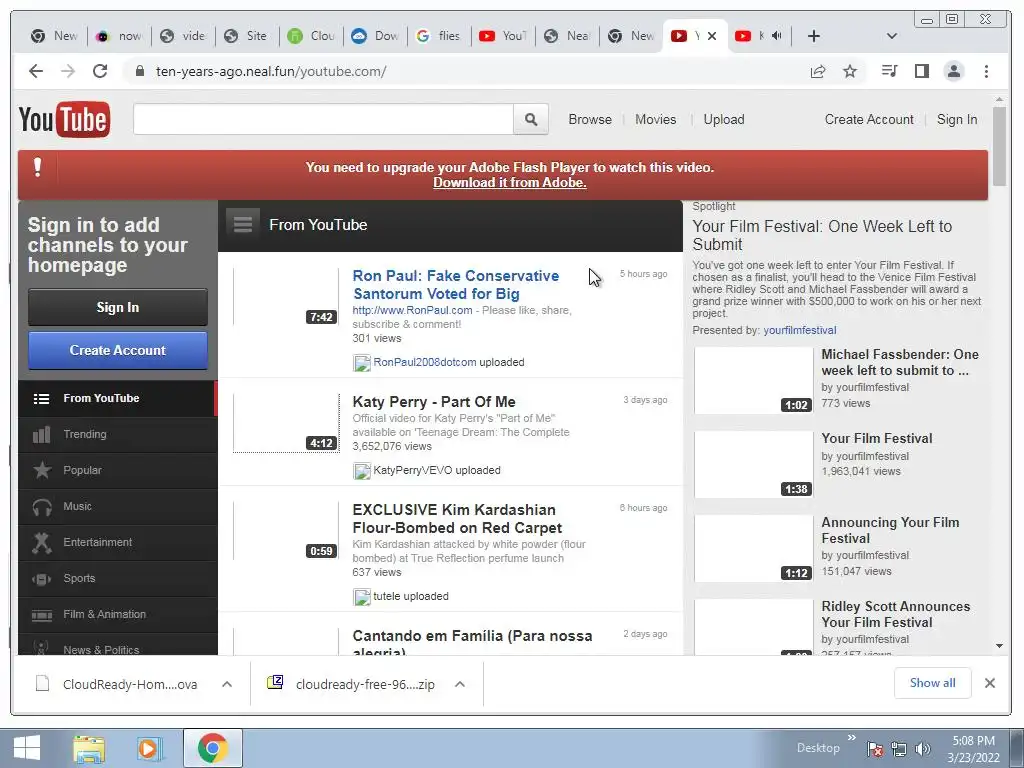This screenshot has width=1024, height=768.
Task: Open EXCLUSIVE Kim Kardashian Flour-Bombed video
Action: tap(457, 519)
